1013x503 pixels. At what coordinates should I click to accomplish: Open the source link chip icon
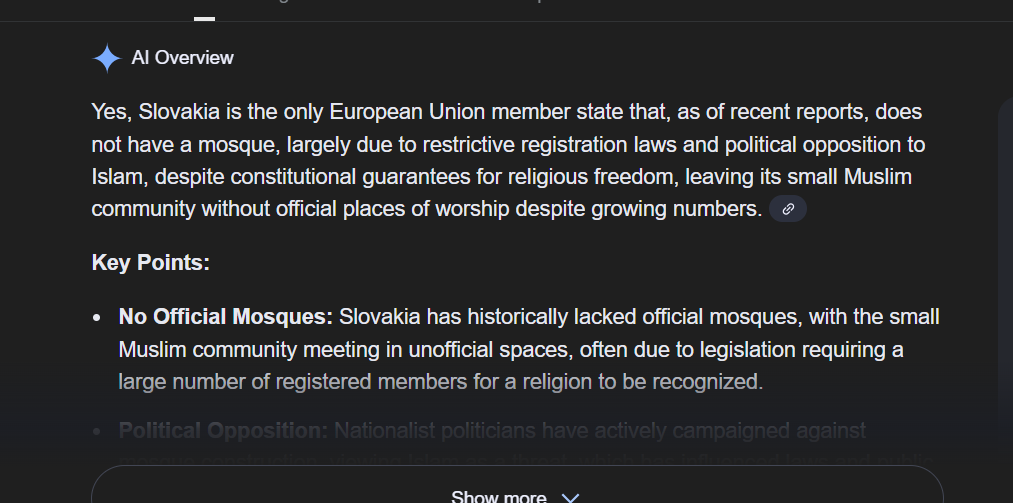788,209
